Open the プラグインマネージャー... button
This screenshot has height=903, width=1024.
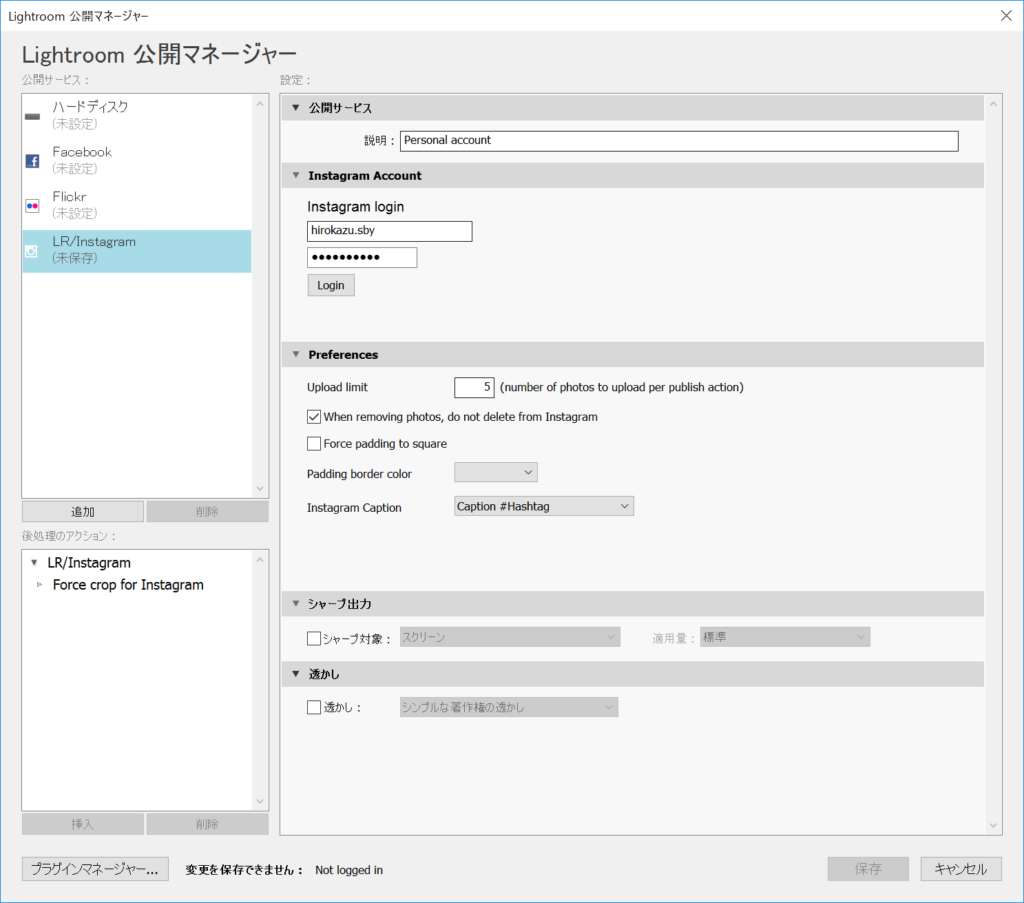click(x=95, y=869)
